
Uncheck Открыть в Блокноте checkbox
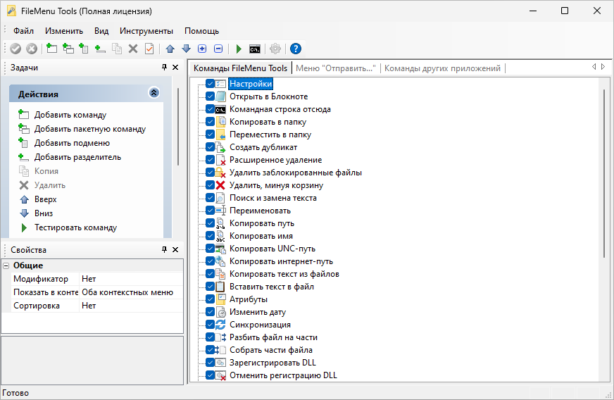(210, 96)
